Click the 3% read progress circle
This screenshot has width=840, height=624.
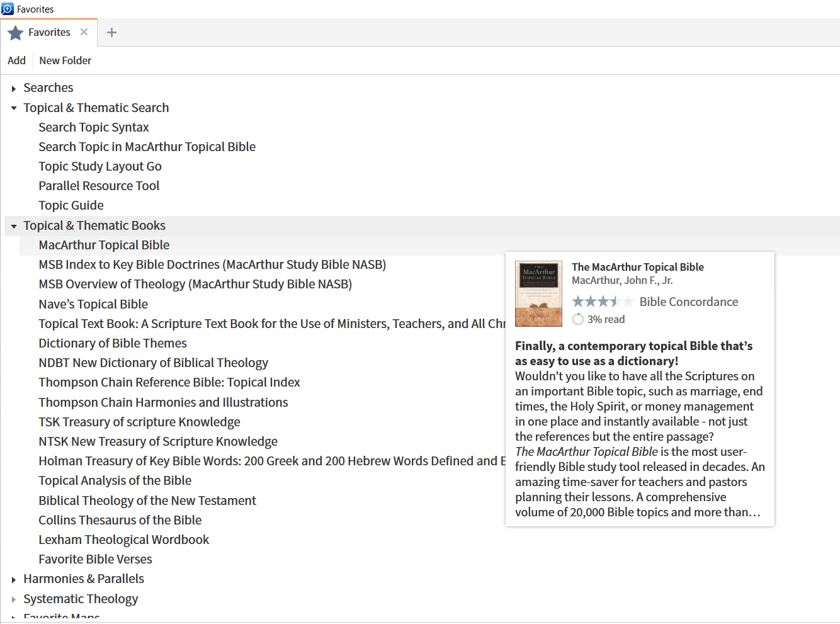coord(578,320)
